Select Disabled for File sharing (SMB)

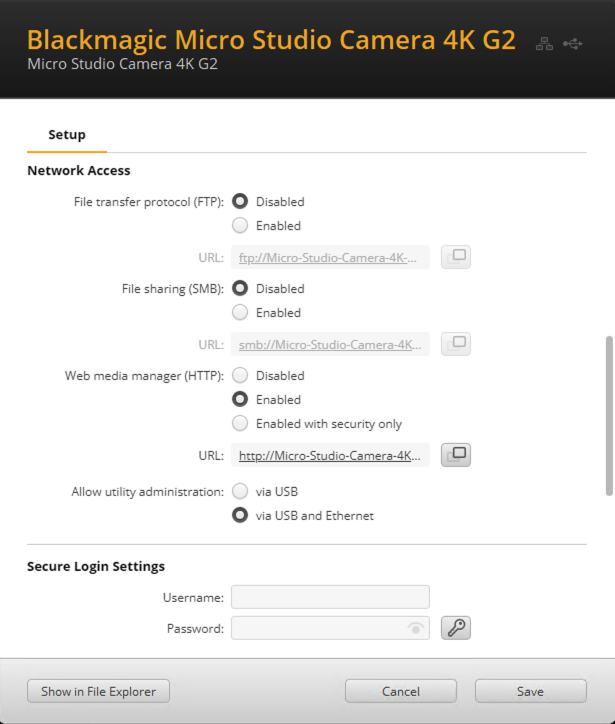[x=240, y=288]
